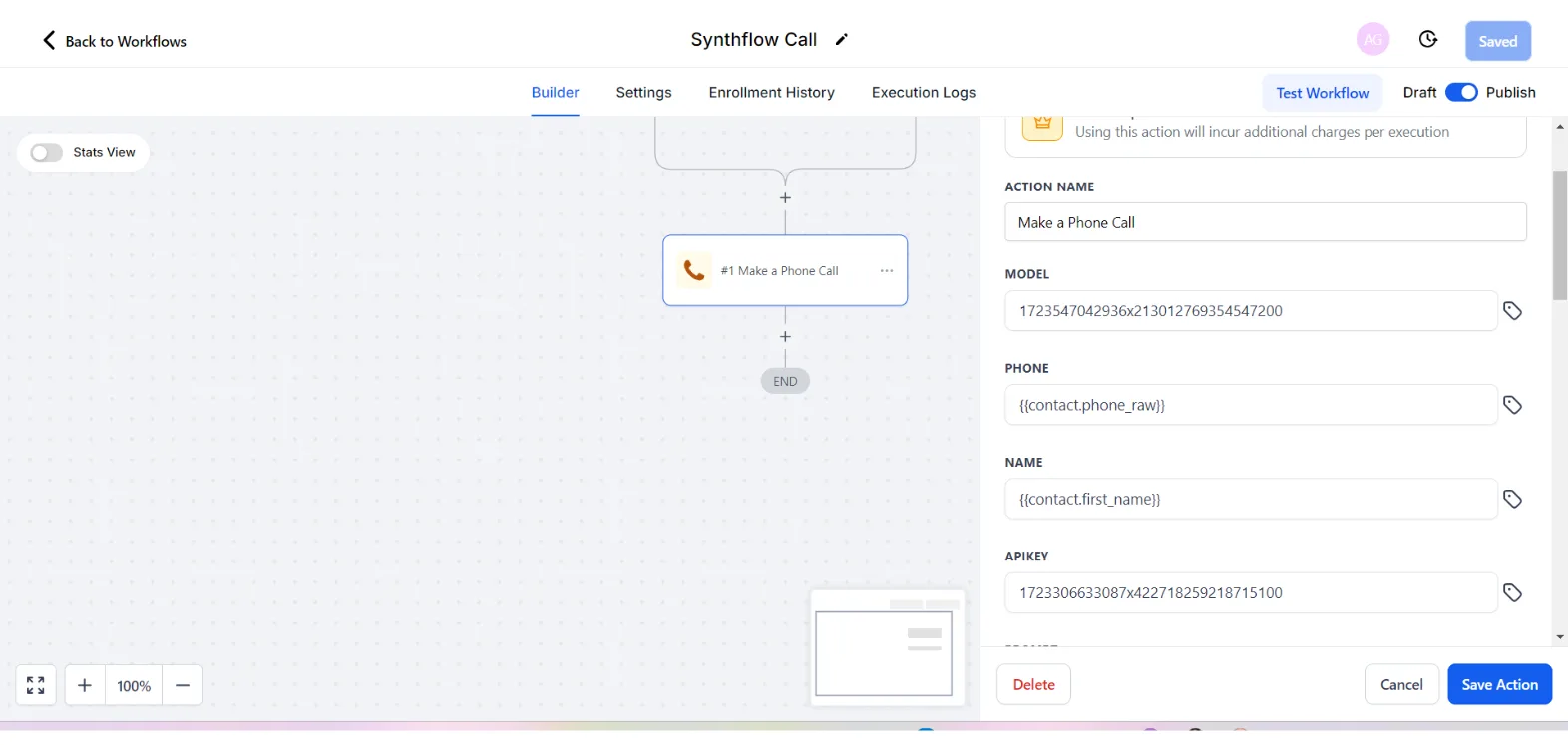1568x745 pixels.
Task: Open the Settings tab
Action: (x=643, y=93)
